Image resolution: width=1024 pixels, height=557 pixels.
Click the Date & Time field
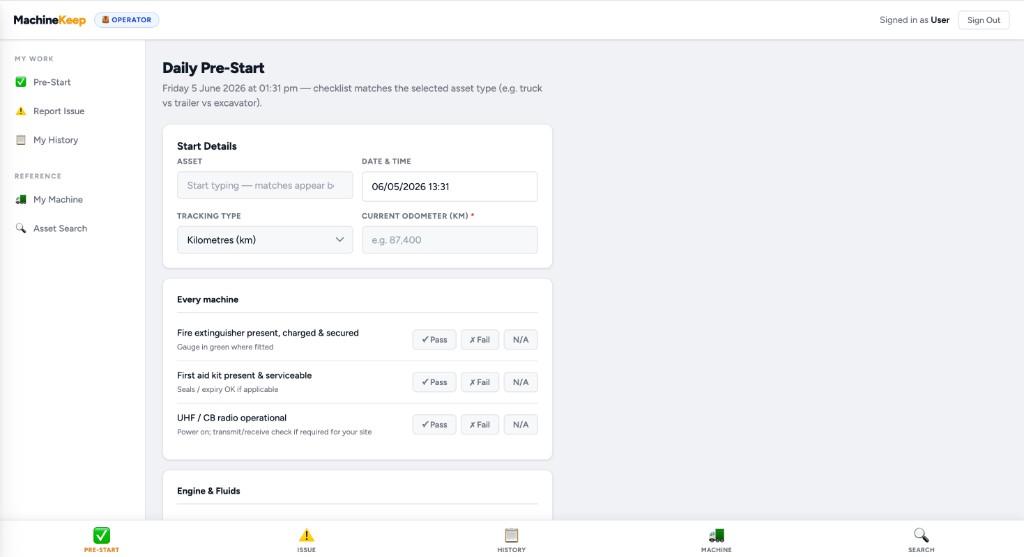pyautogui.click(x=449, y=186)
